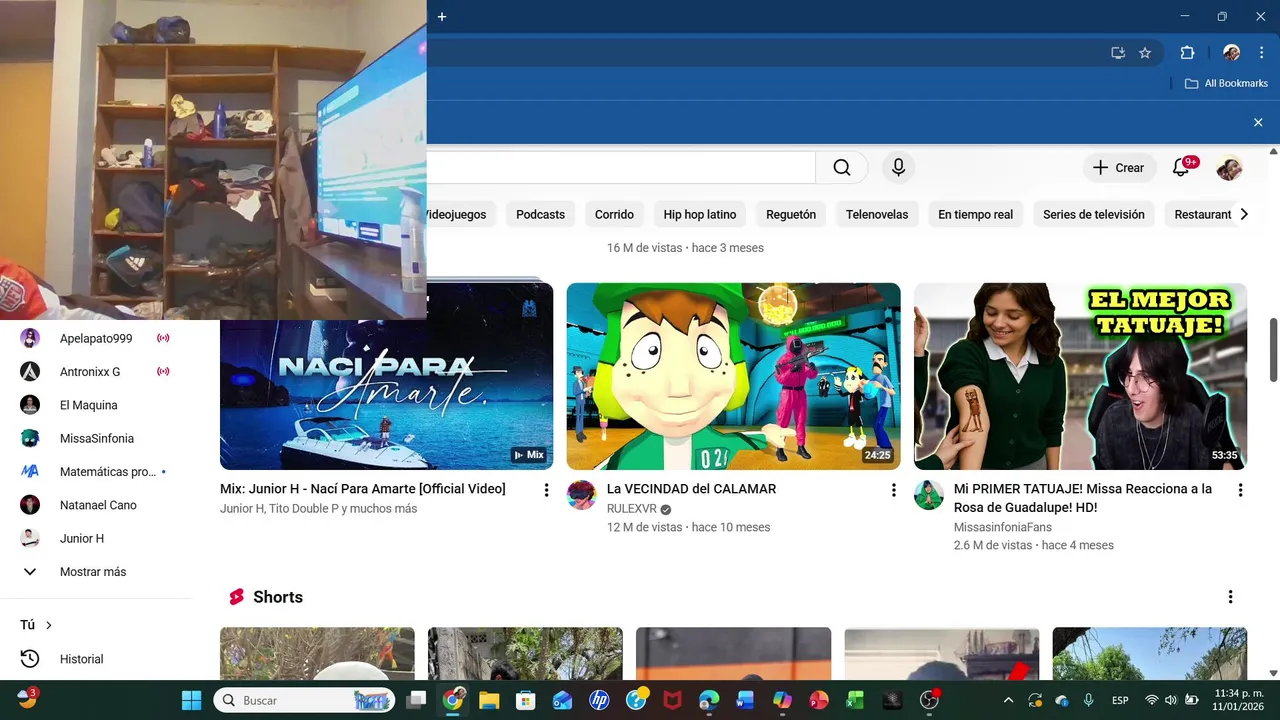Open the Chrome three-dot menu
Viewport: 1280px width, 720px height.
click(1261, 53)
